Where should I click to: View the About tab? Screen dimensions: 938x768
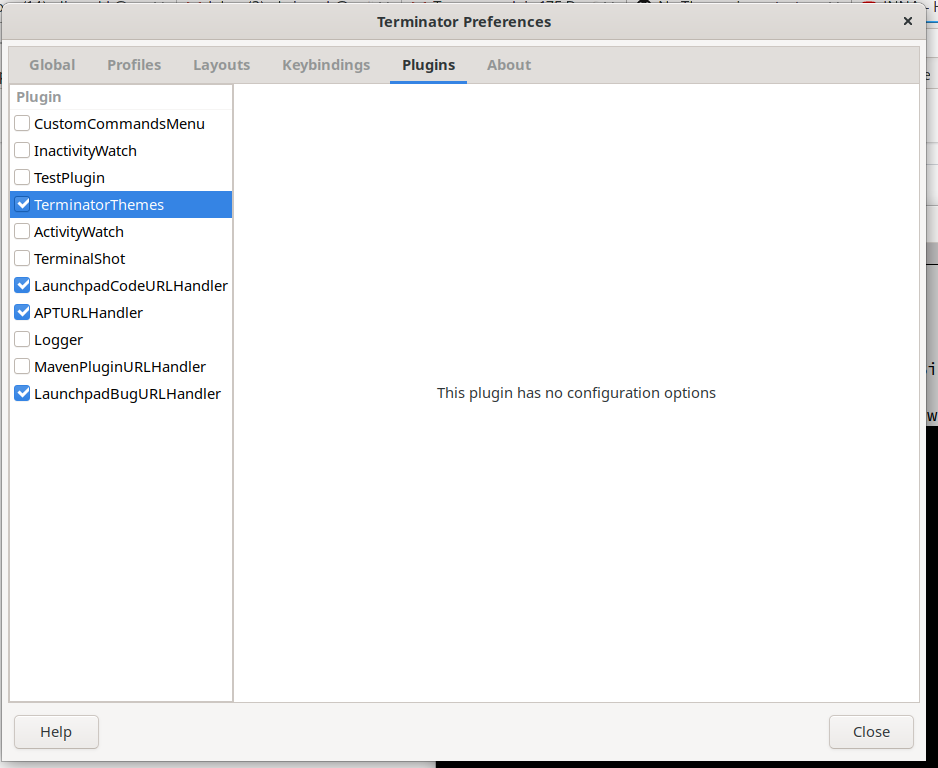[x=508, y=64]
